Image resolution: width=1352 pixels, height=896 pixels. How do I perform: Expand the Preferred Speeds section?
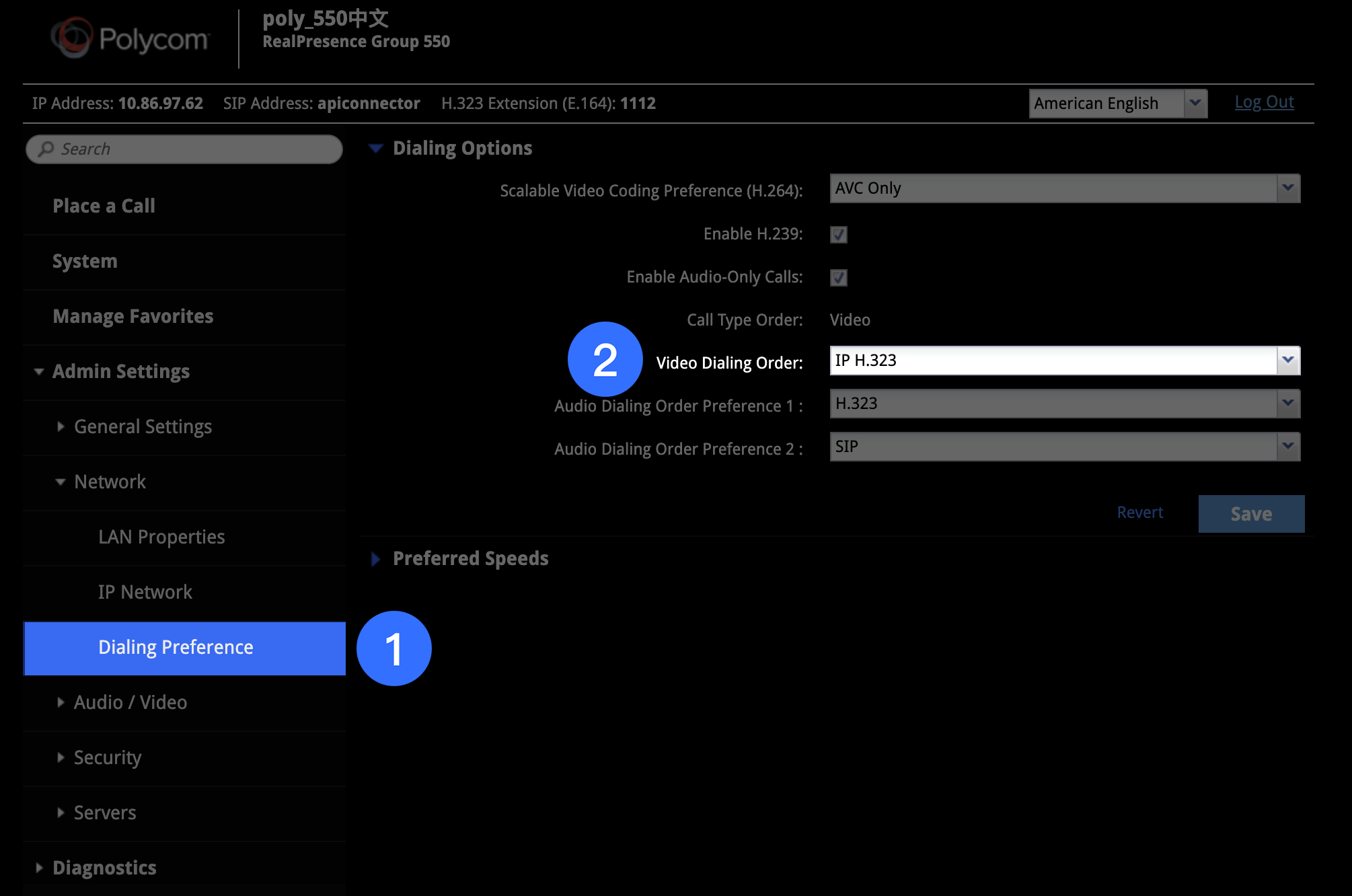tap(375, 558)
